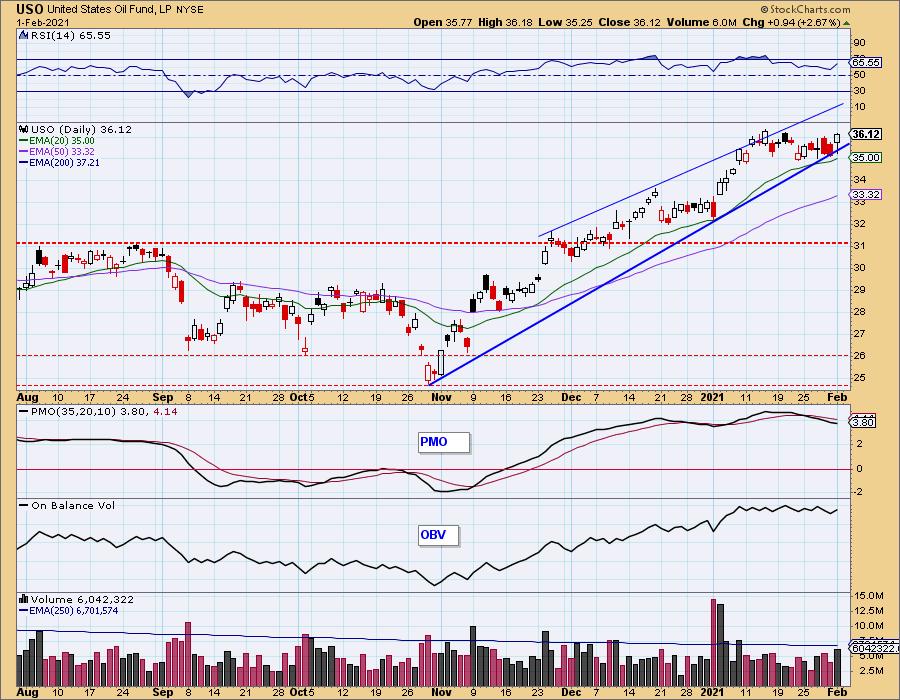The width and height of the screenshot is (900, 700).
Task: Click the volume bars icon beside Volume 6,042,322
Action: (x=24, y=600)
